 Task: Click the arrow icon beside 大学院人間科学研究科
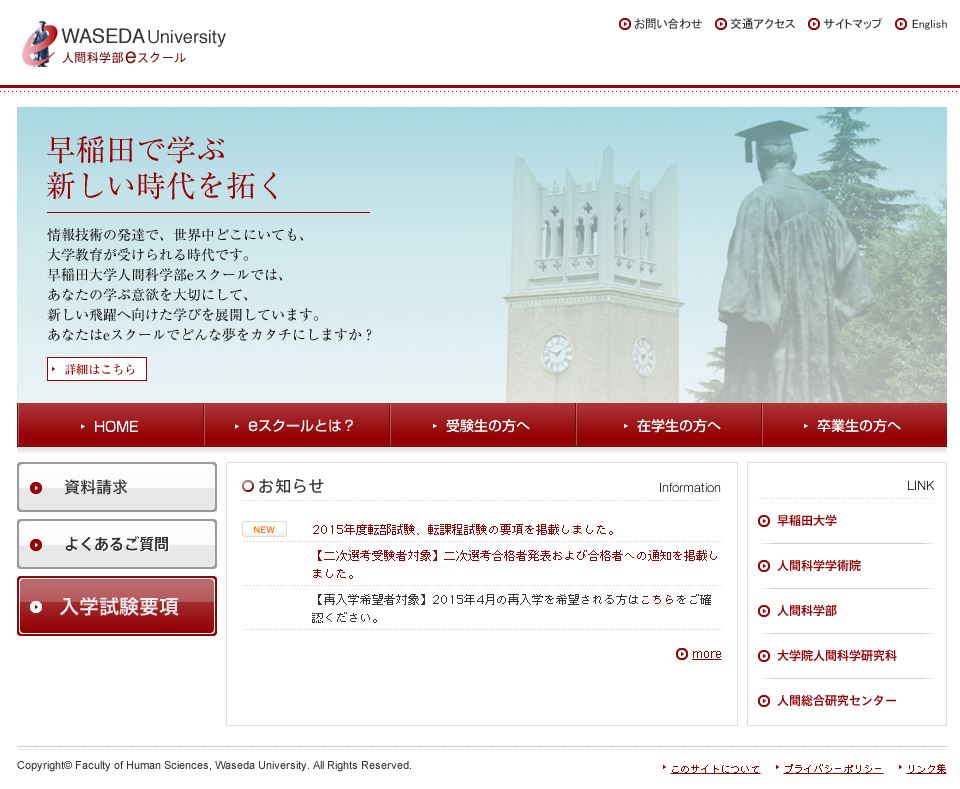click(763, 656)
